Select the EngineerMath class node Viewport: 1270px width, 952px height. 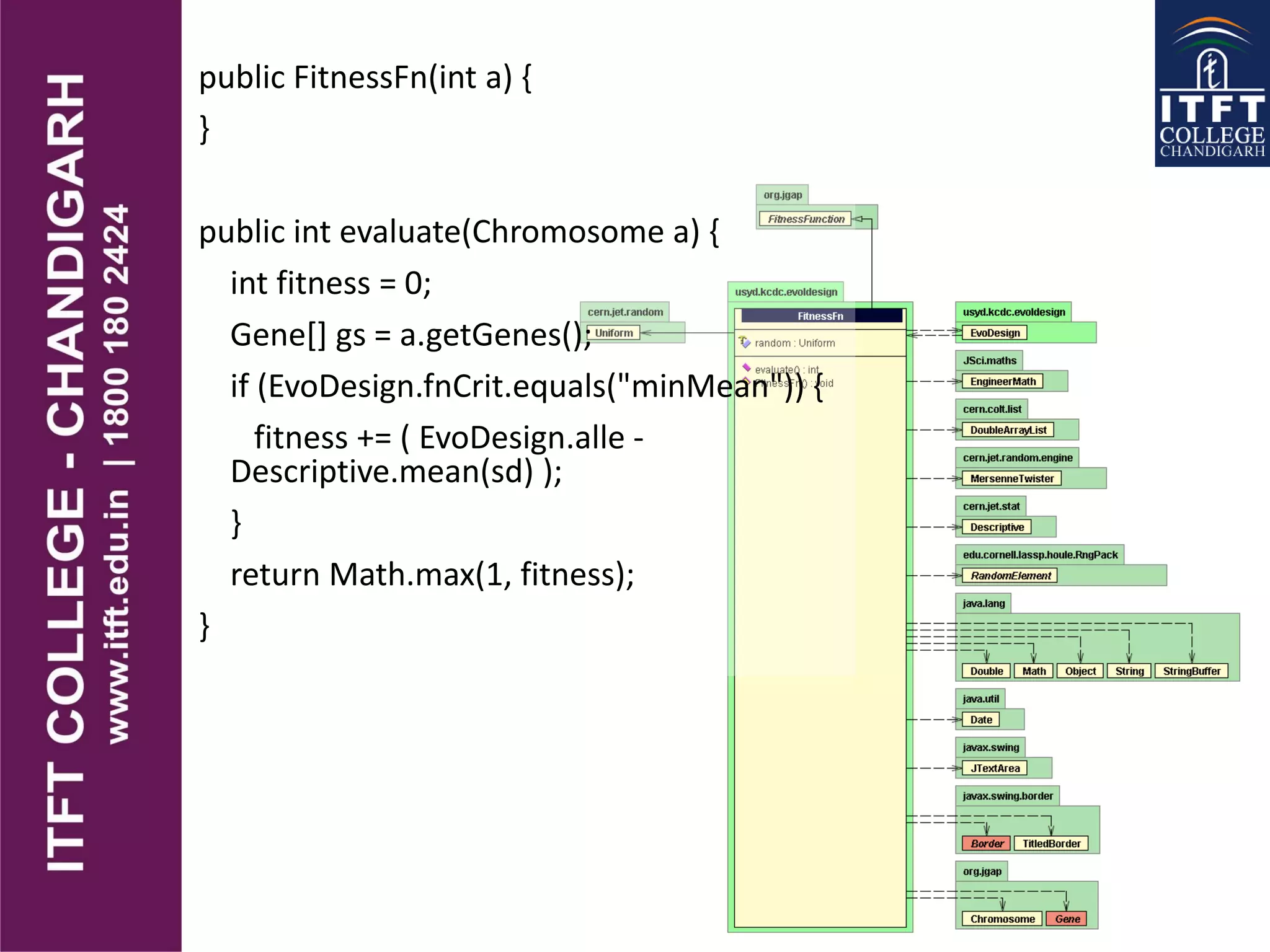pos(1002,381)
